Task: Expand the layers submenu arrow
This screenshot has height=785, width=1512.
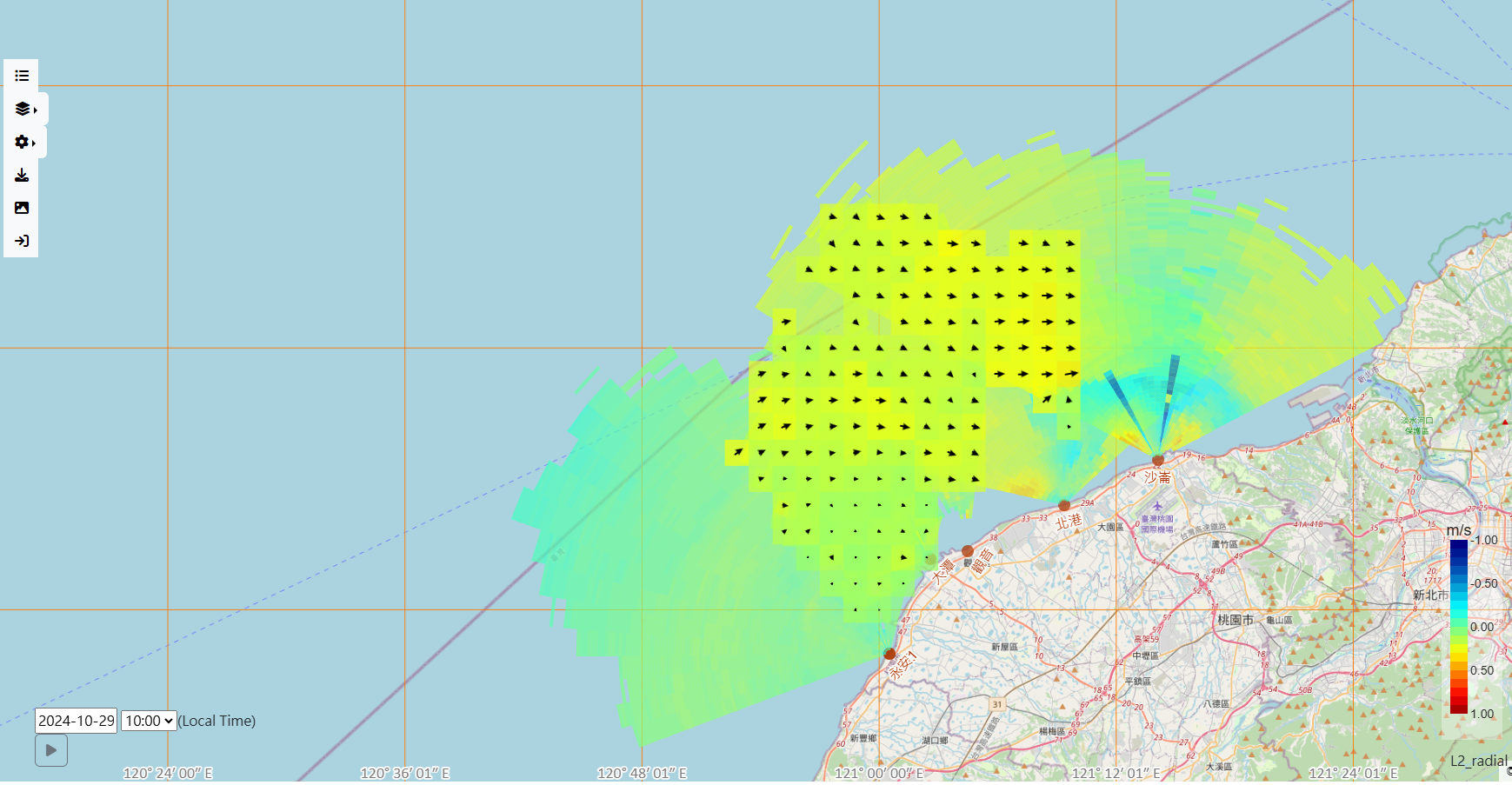Action: point(36,110)
